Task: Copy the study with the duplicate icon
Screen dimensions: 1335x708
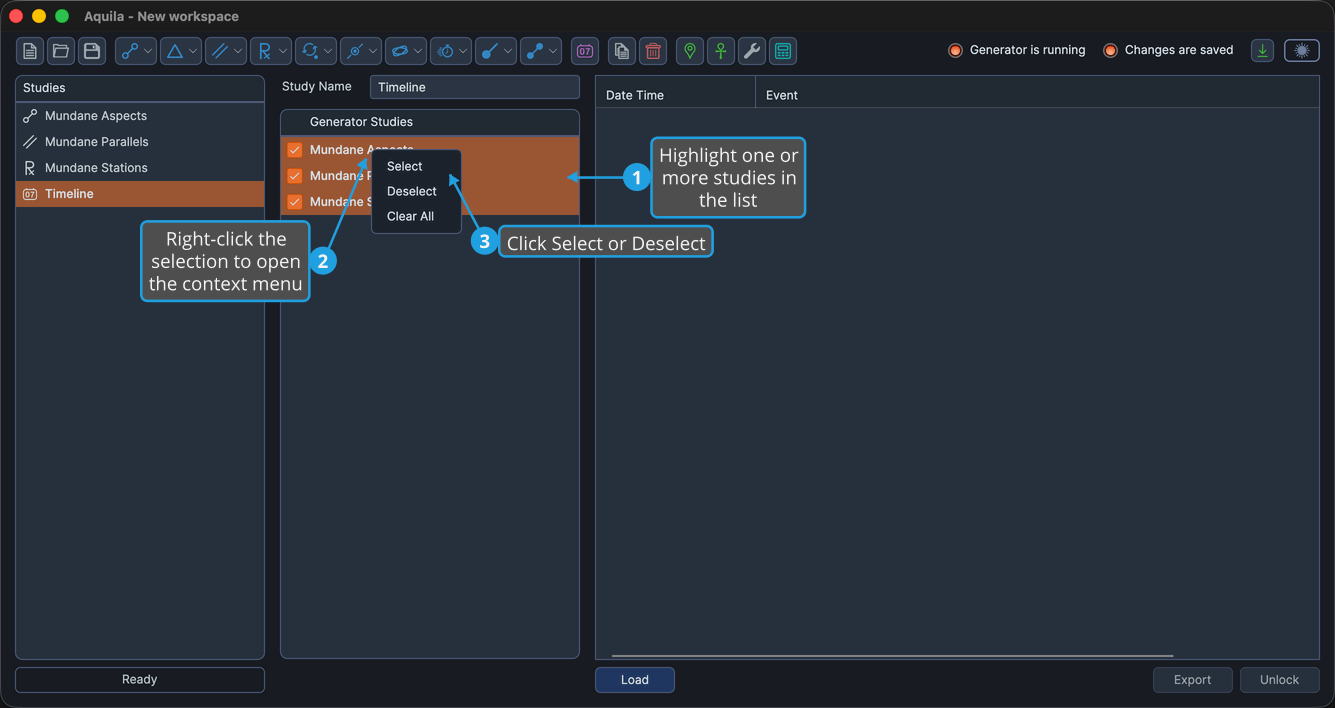Action: (x=622, y=51)
